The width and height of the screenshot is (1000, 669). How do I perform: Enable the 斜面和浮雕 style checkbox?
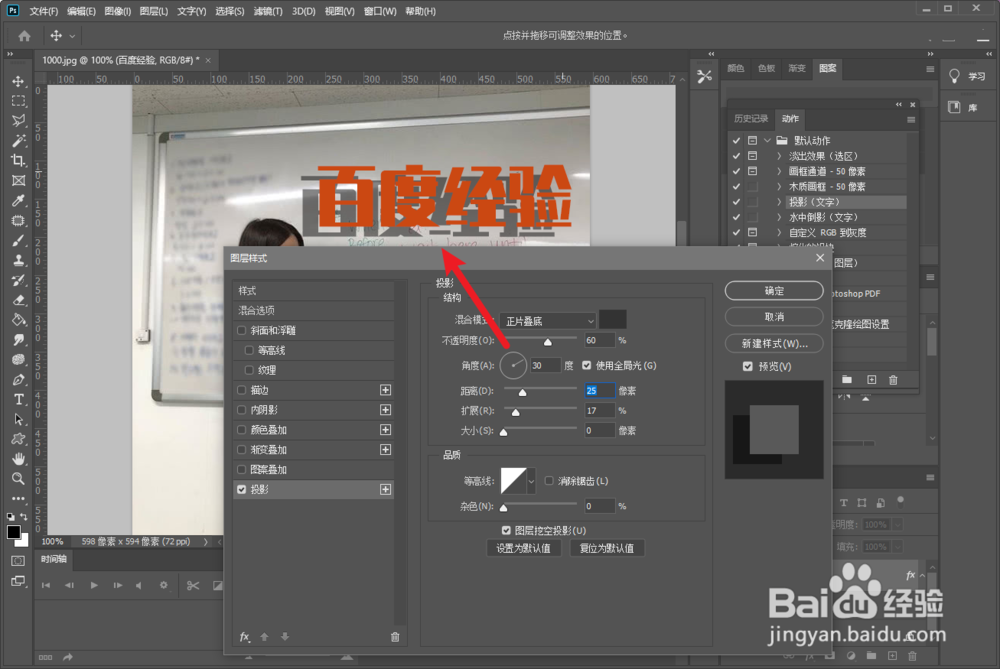click(x=241, y=330)
